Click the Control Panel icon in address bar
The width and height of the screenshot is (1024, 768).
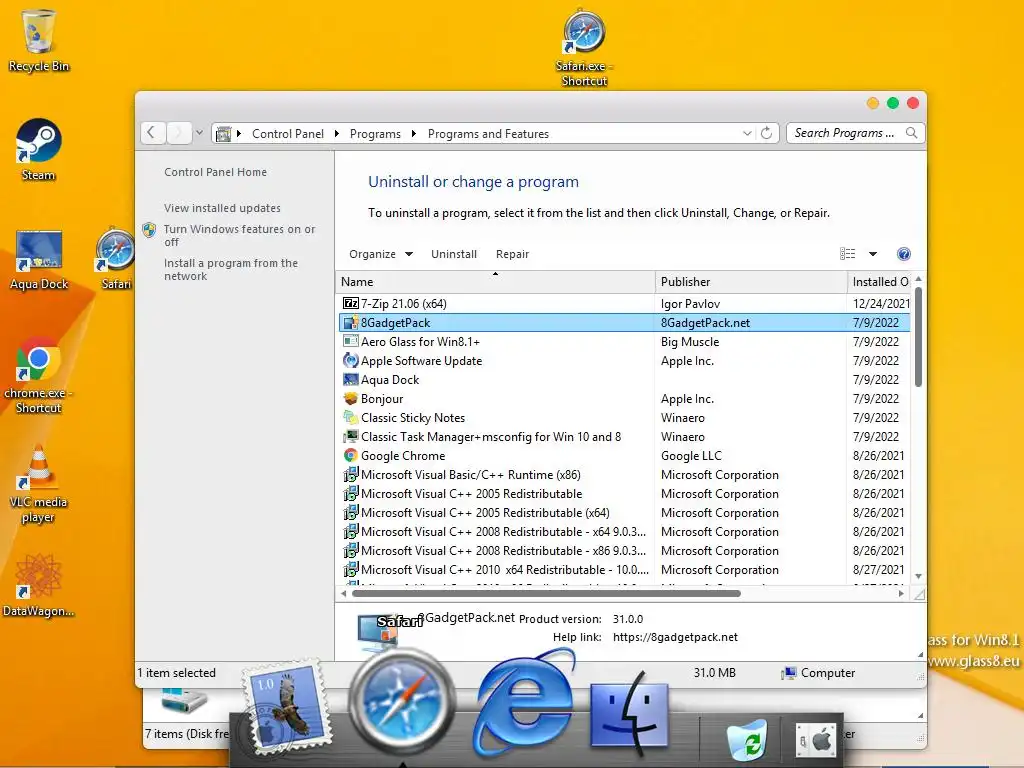tap(223, 134)
